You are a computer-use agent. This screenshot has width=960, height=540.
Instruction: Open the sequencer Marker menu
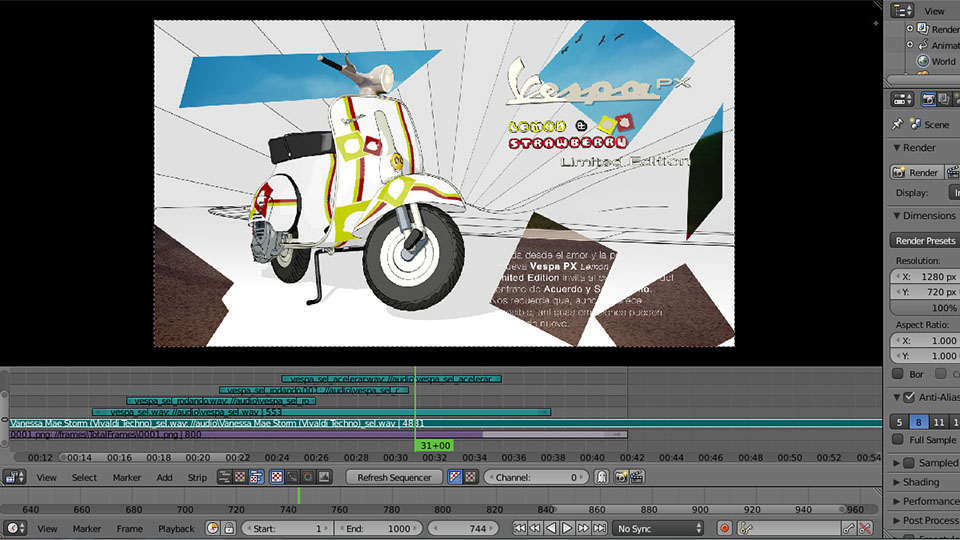127,478
